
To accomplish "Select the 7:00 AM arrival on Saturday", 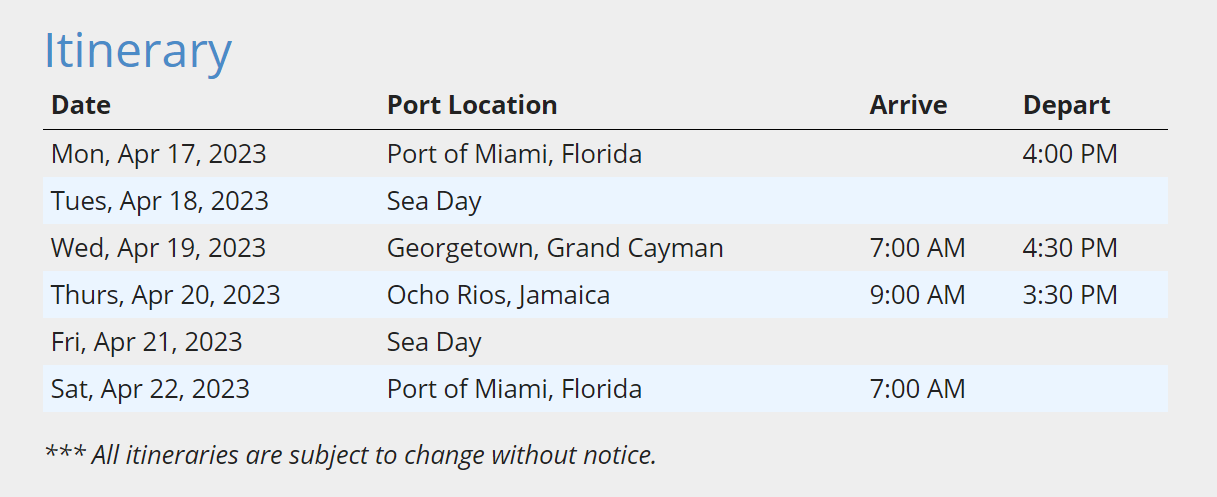I will [917, 389].
